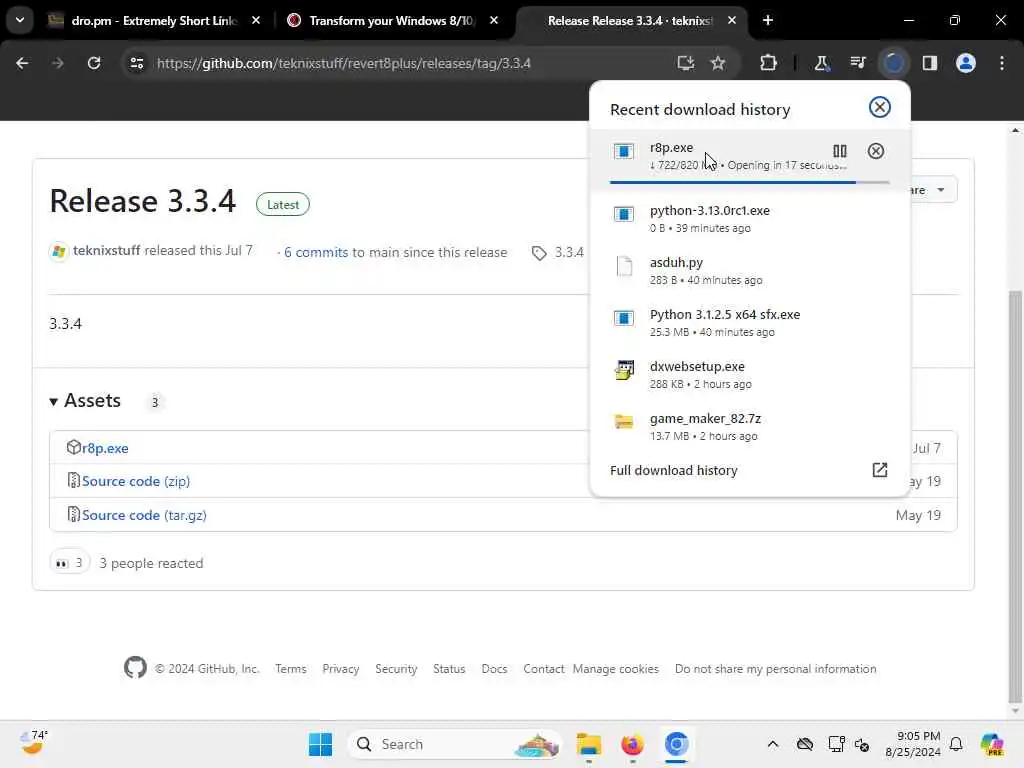Open the tab search dropdown arrow
The height and width of the screenshot is (768, 1024).
tap(20, 20)
